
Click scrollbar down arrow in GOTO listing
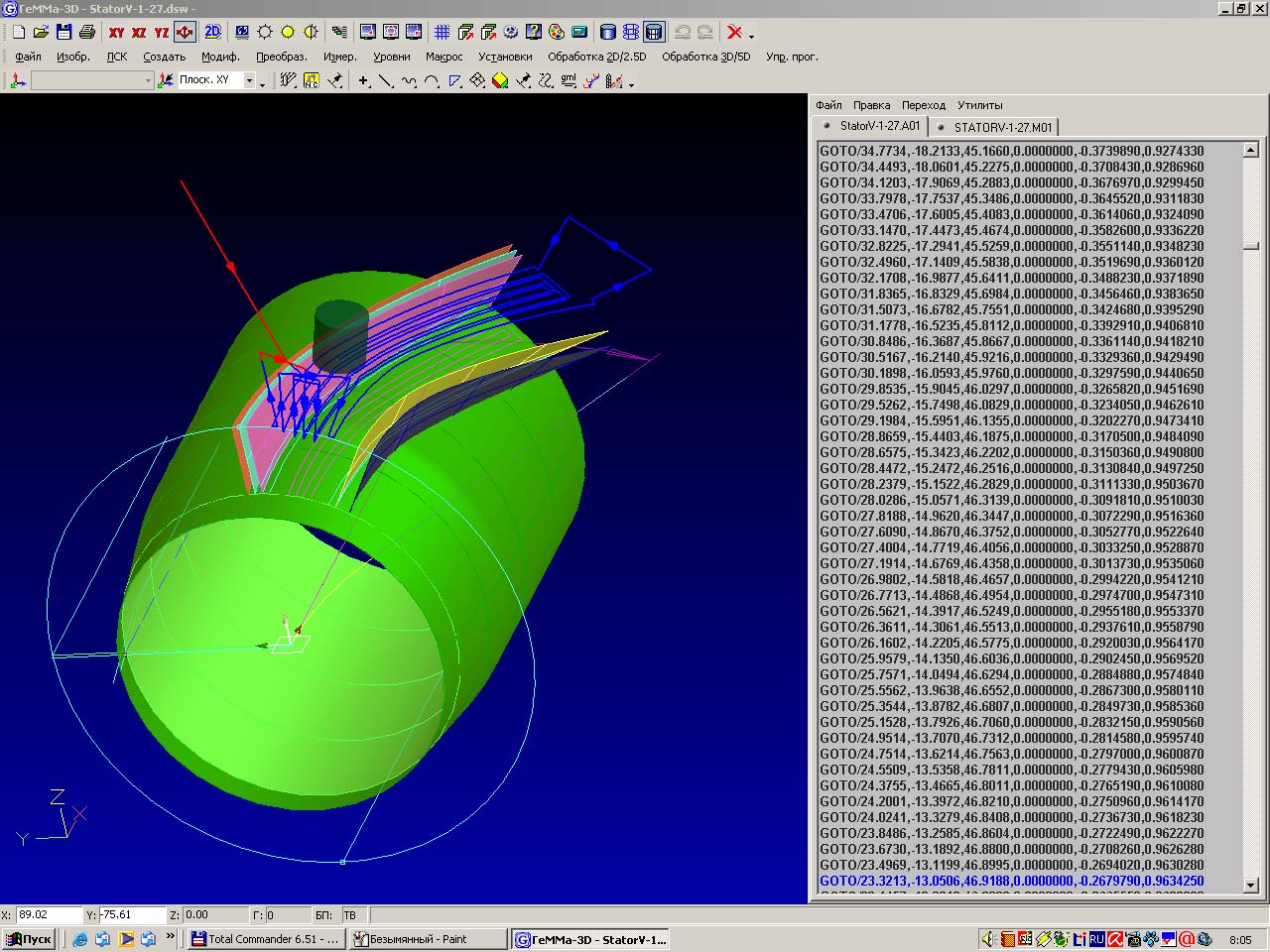[1251, 885]
